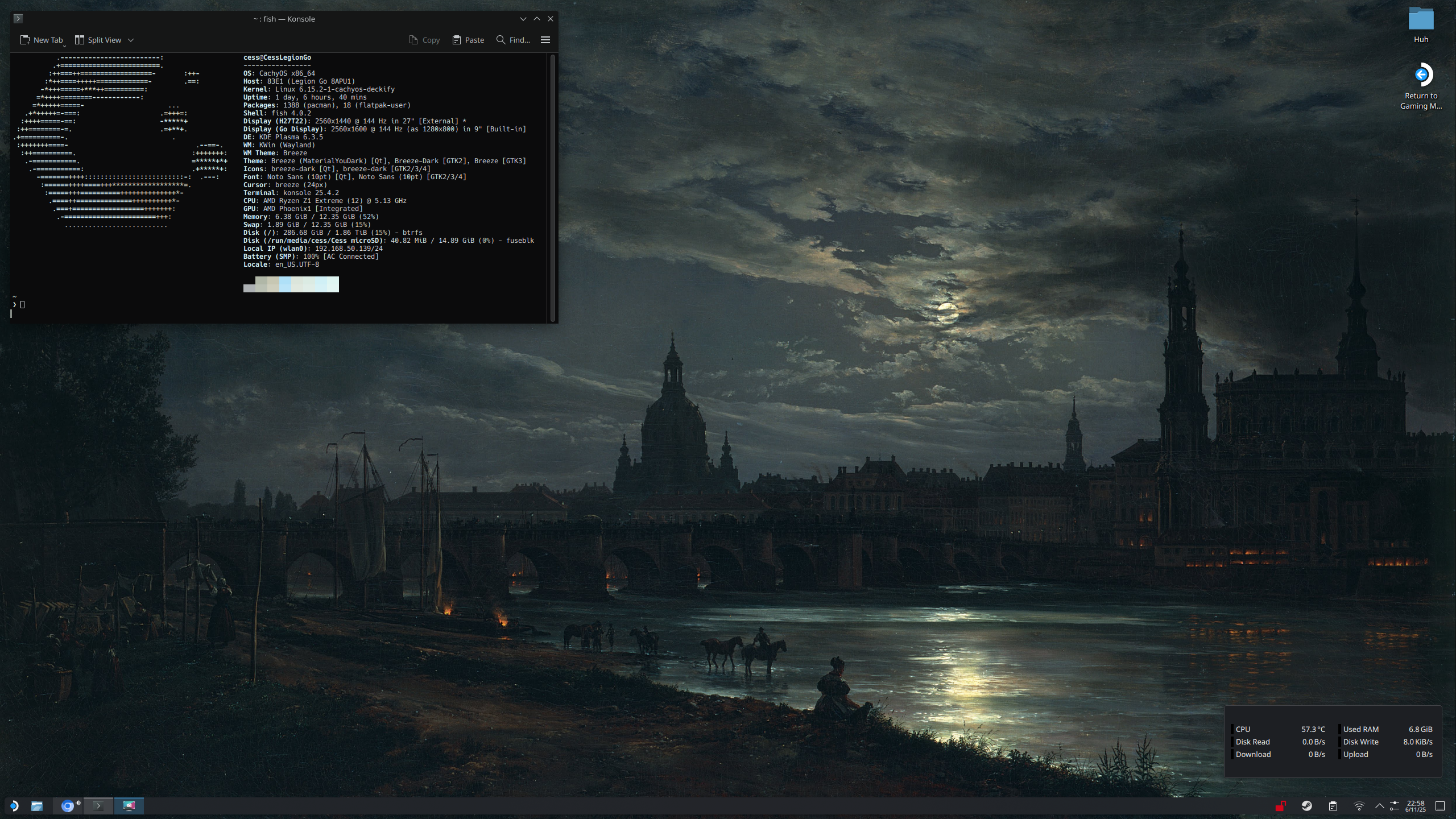The width and height of the screenshot is (1456, 819).
Task: Click the fish shell prompt cursor
Action: coord(23,305)
